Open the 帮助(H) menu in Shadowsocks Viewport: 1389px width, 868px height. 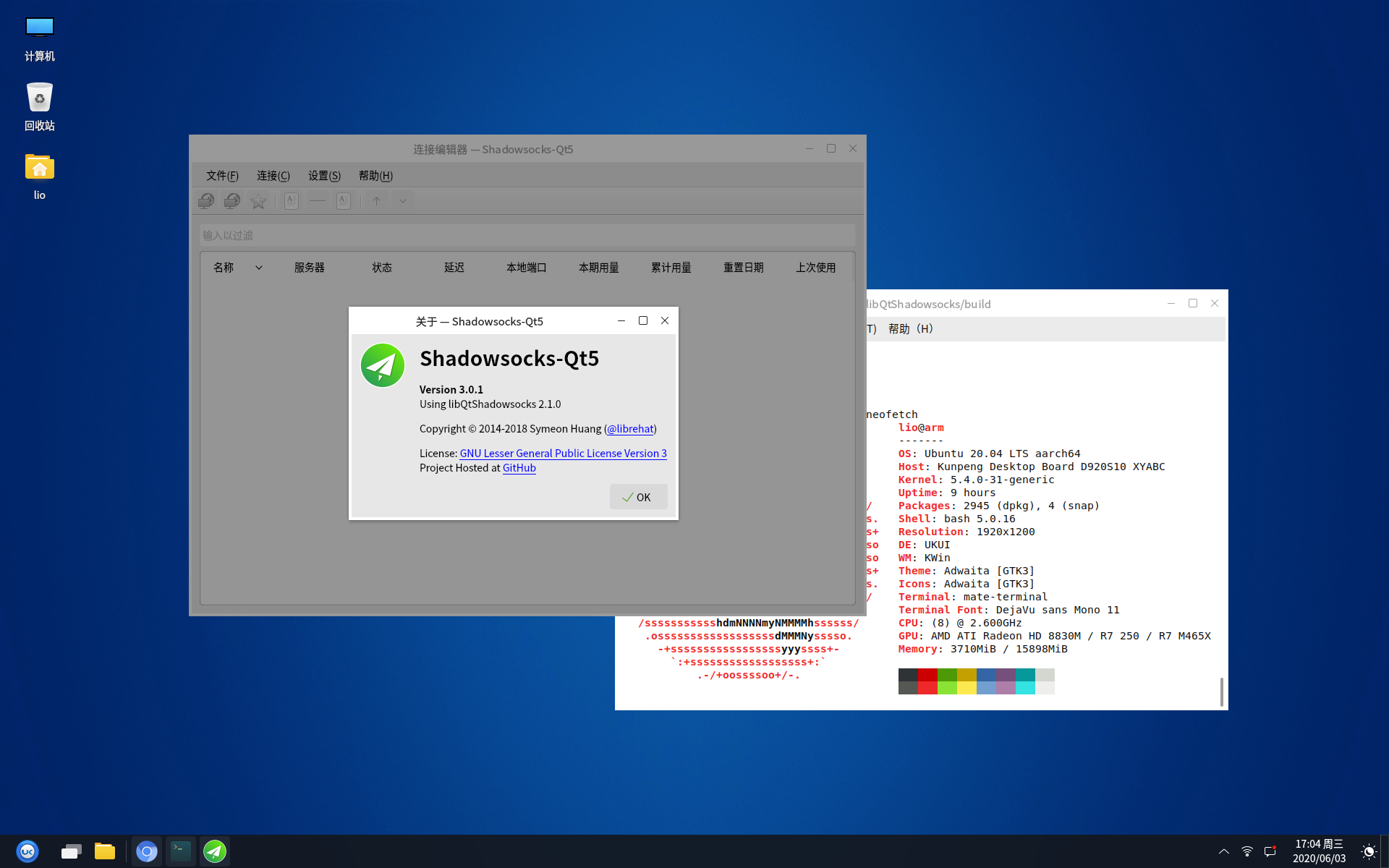375,176
